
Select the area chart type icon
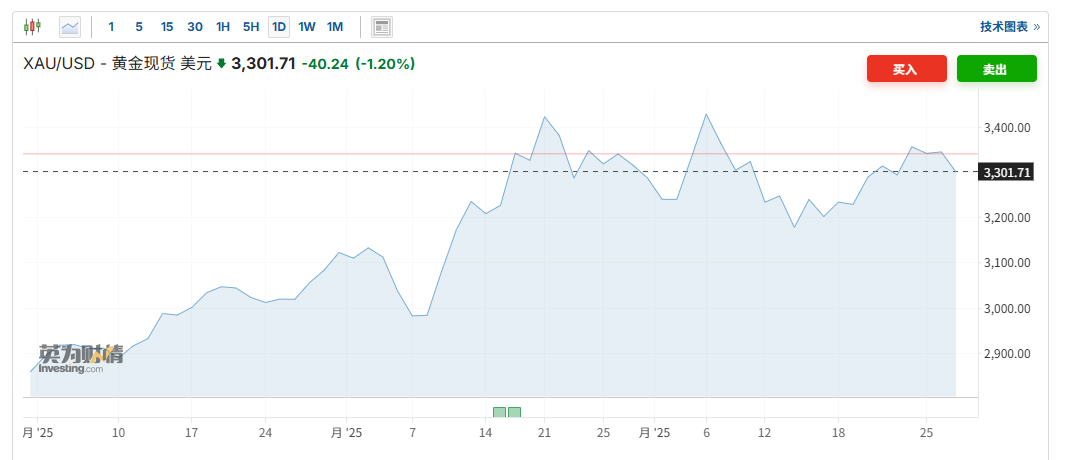(69, 26)
